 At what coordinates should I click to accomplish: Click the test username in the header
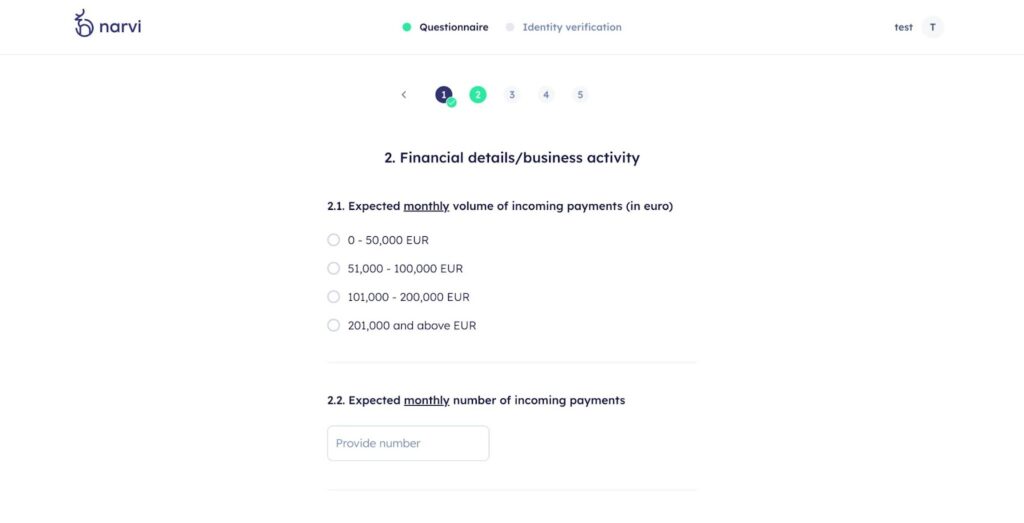pyautogui.click(x=903, y=27)
